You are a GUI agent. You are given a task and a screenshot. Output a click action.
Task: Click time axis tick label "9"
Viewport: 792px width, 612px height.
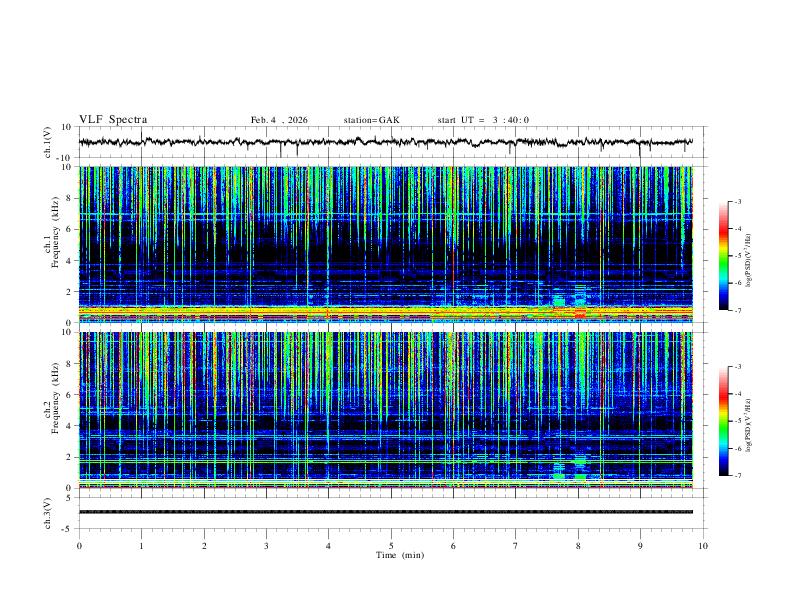pyautogui.click(x=640, y=546)
